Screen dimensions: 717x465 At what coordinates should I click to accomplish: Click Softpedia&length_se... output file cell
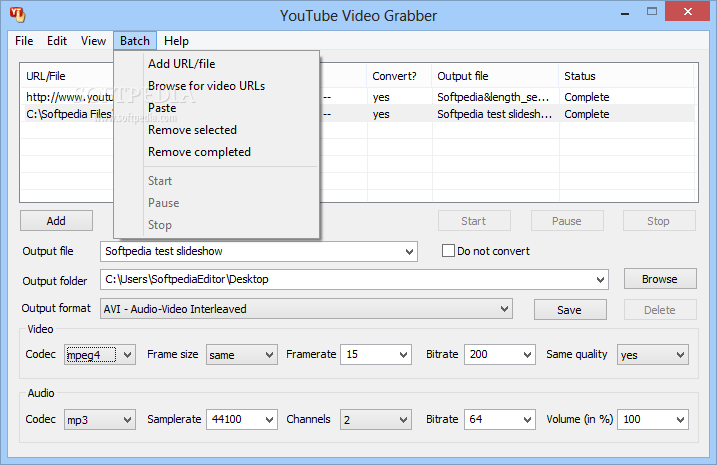493,97
